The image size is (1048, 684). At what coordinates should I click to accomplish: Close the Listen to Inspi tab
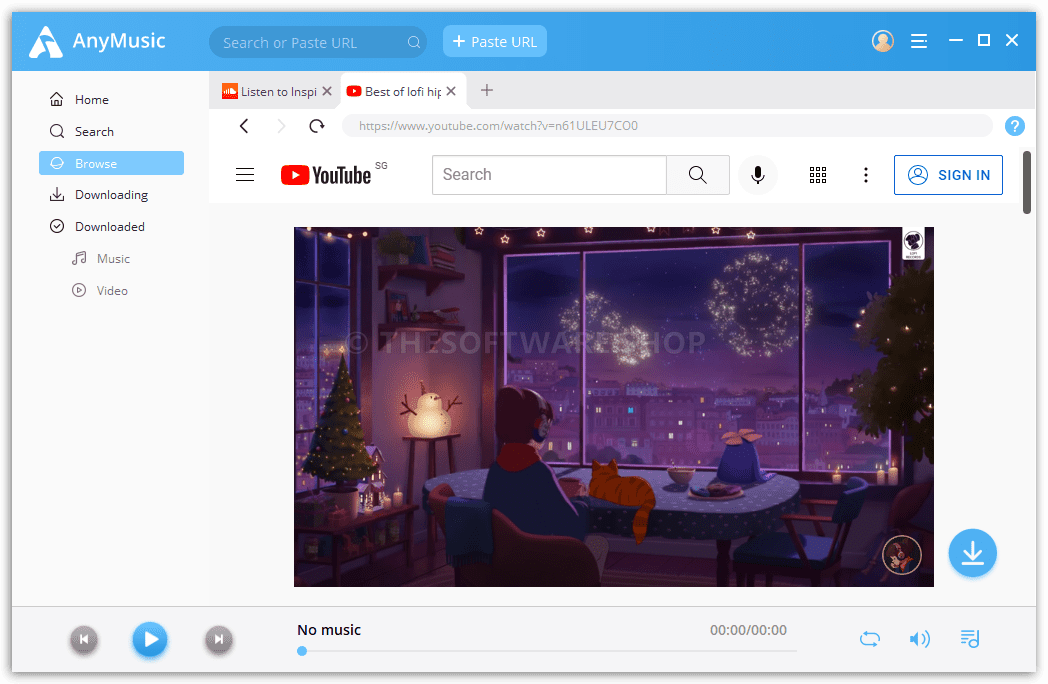click(327, 91)
